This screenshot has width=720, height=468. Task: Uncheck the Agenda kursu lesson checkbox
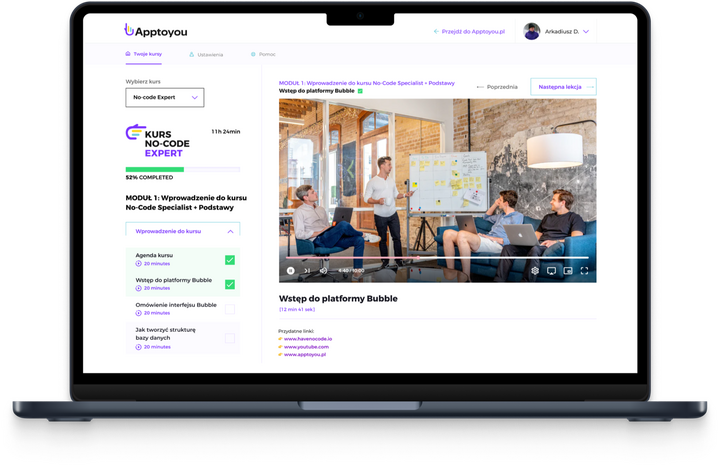[230, 260]
